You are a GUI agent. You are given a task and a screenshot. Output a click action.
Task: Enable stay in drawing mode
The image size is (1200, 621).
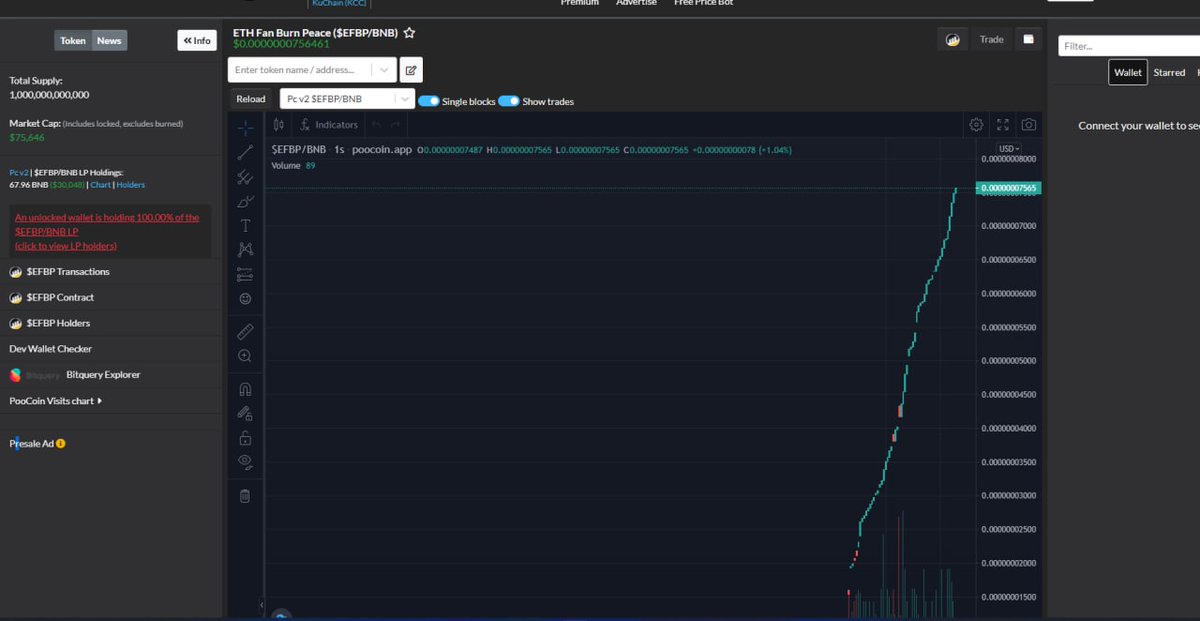245,413
